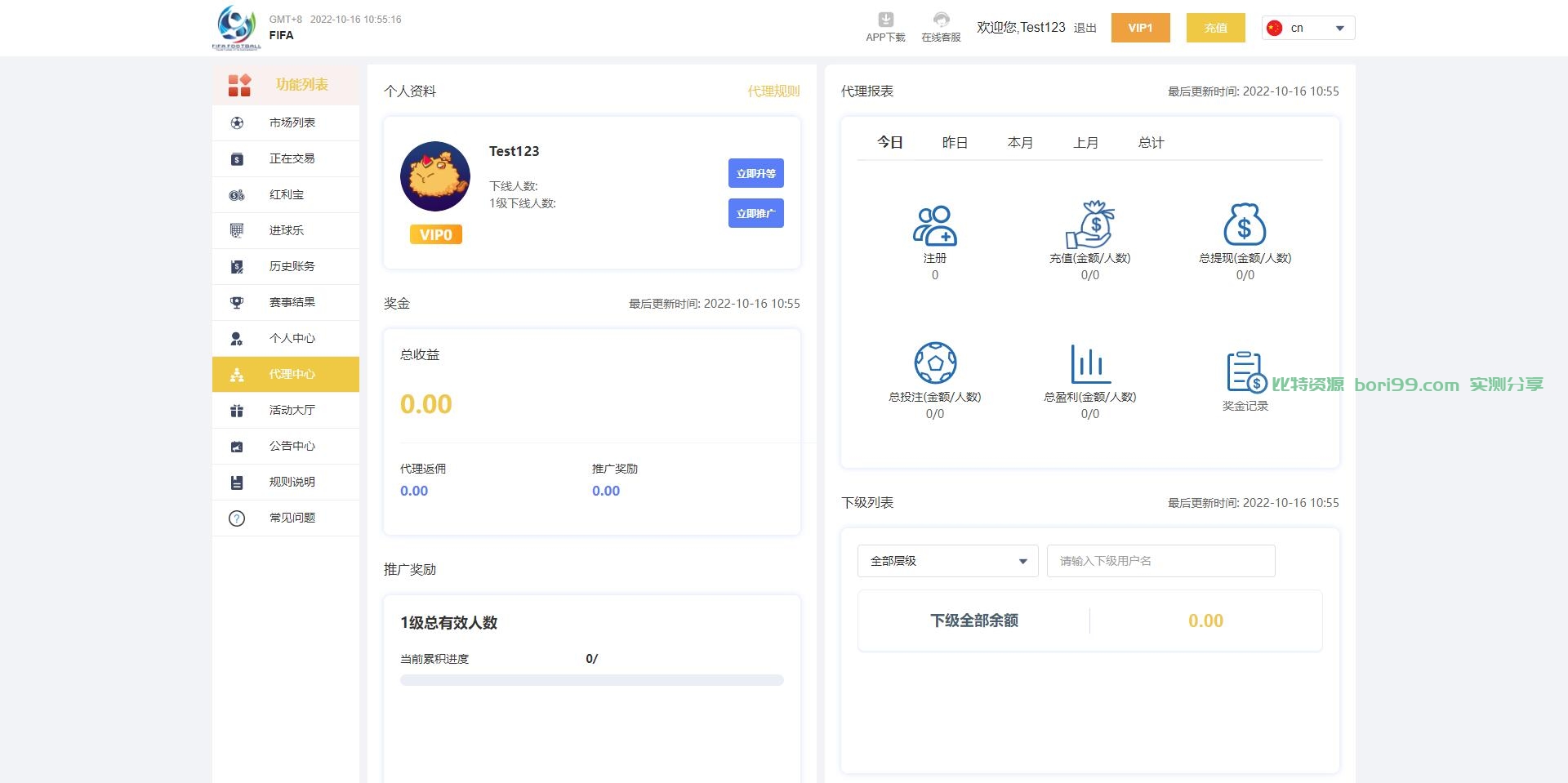Image resolution: width=1568 pixels, height=783 pixels.
Task: Open 正在交易 in the sidebar
Action: [x=286, y=159]
